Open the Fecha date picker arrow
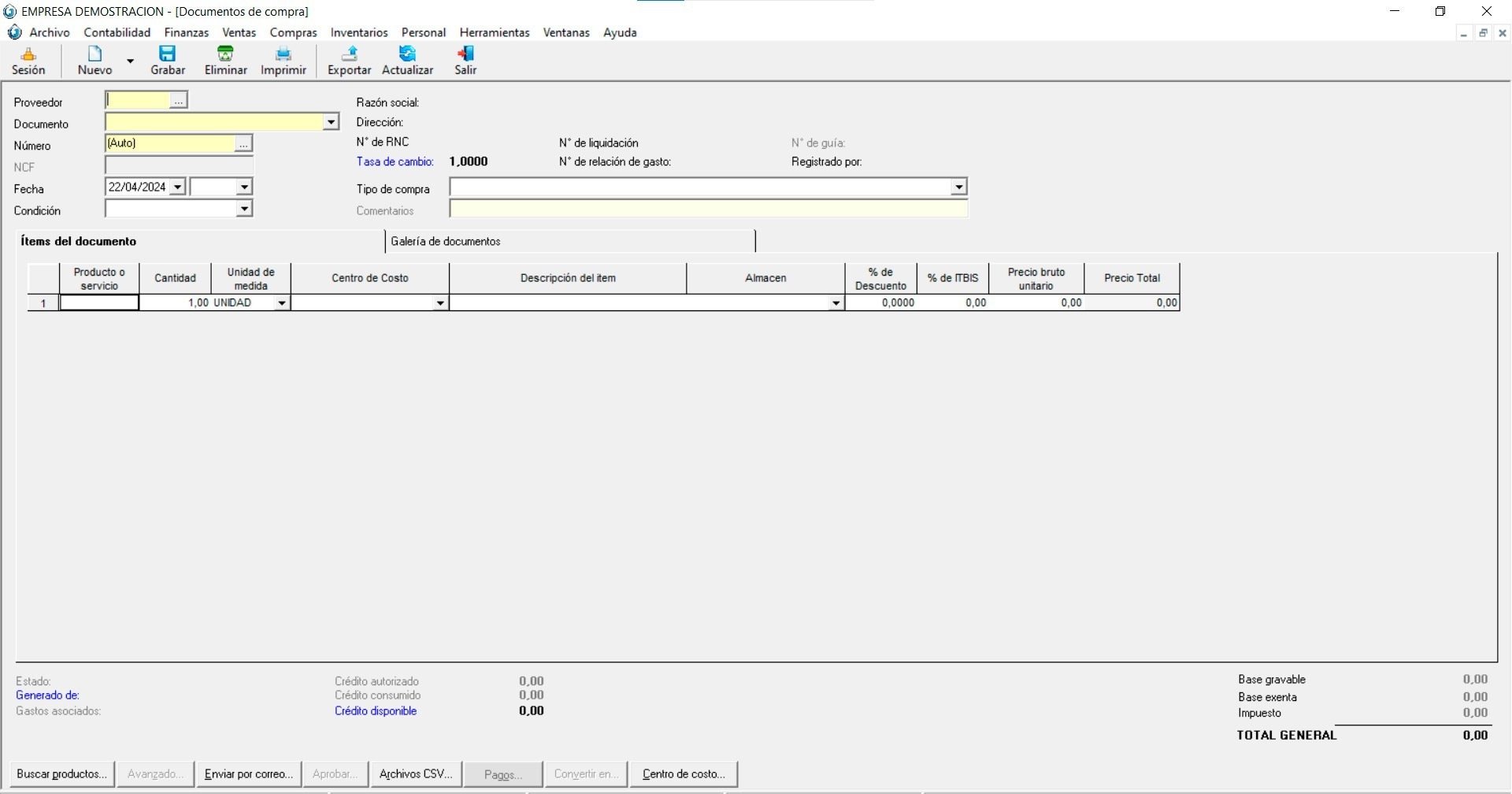 point(177,187)
